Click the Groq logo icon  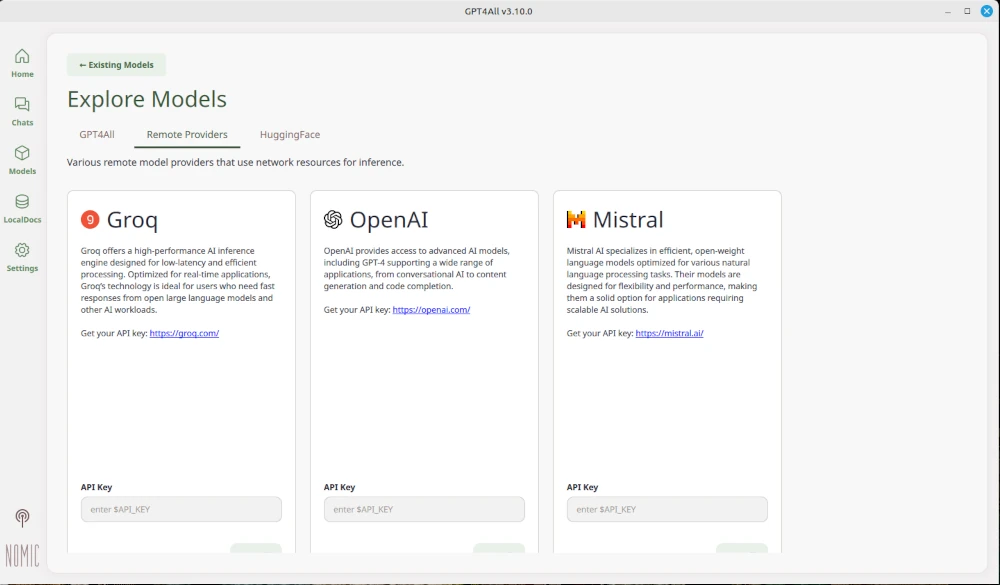tap(90, 219)
